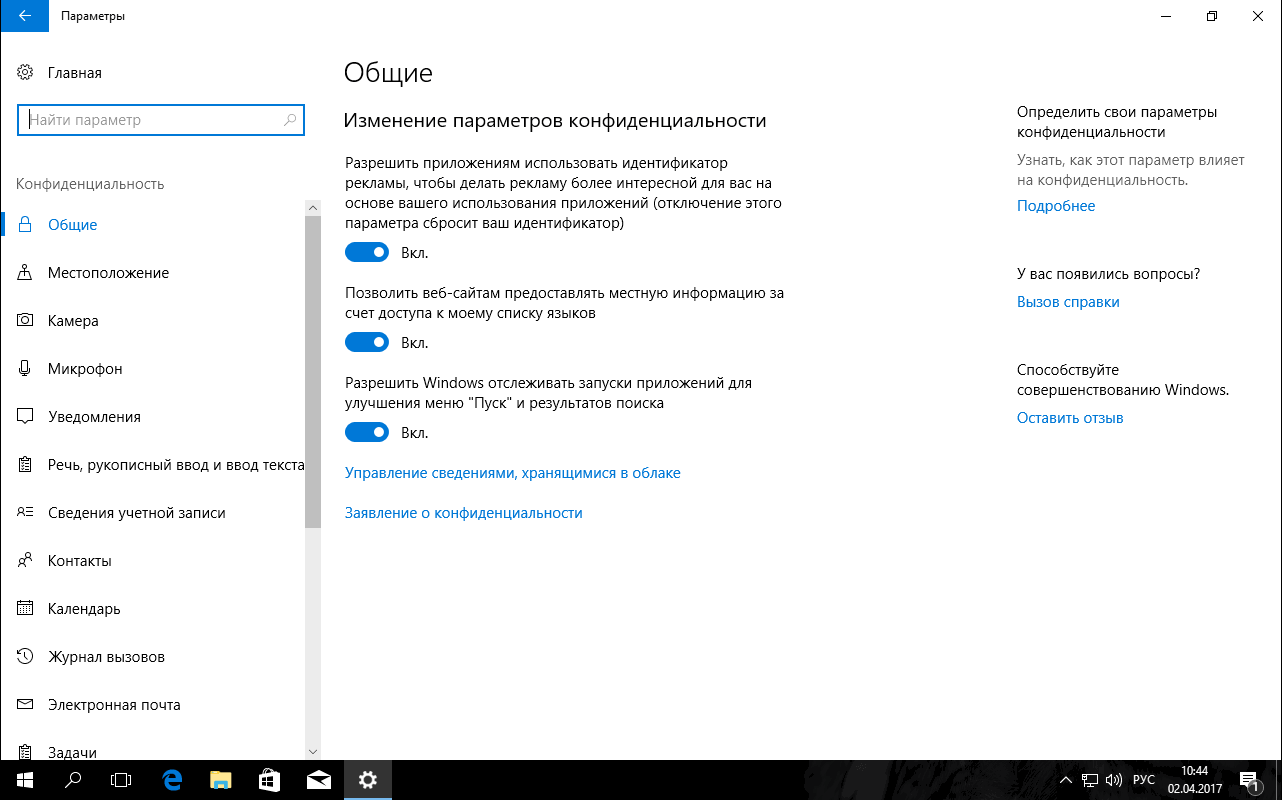The image size is (1282, 800).
Task: Click the lock icon beside Общие
Action: point(26,225)
